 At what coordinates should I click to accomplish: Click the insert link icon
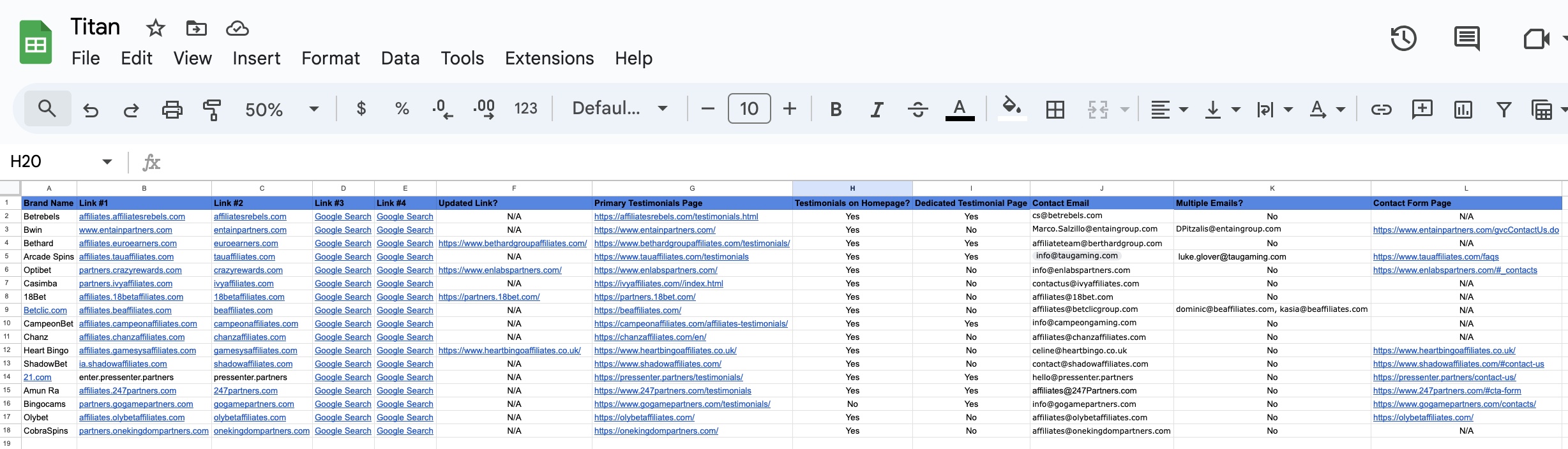pyautogui.click(x=1381, y=110)
